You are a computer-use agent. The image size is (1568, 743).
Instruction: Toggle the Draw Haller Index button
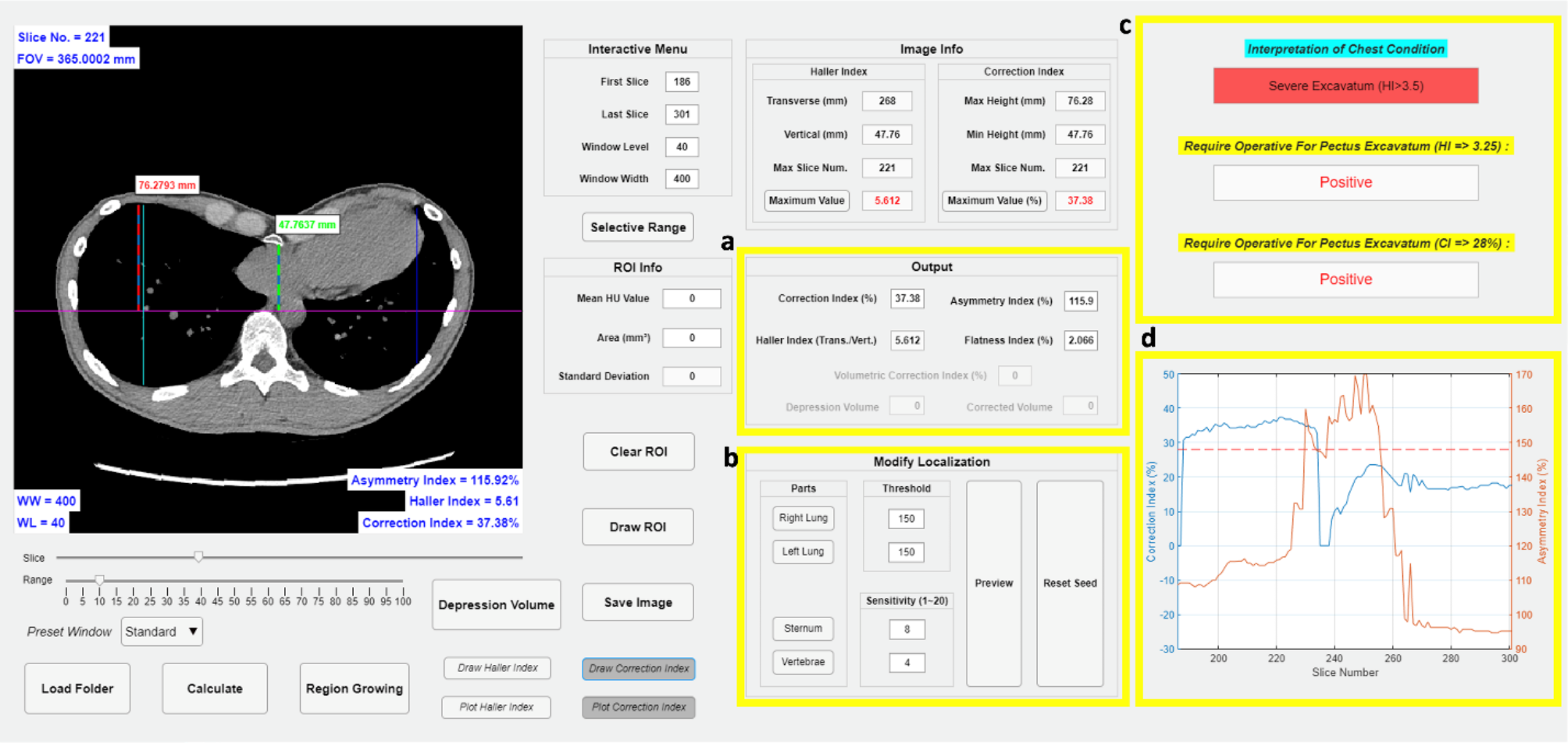tap(497, 668)
